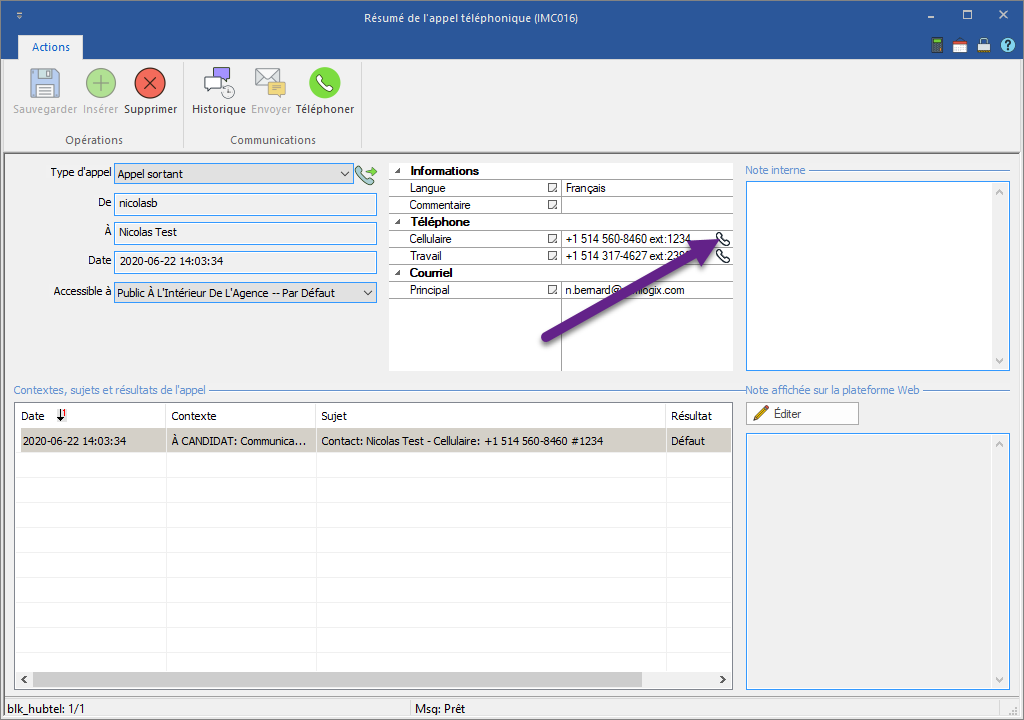Viewport: 1024px width, 720px height.
Task: Click the De field containing nicolasb
Action: pyautogui.click(x=246, y=204)
